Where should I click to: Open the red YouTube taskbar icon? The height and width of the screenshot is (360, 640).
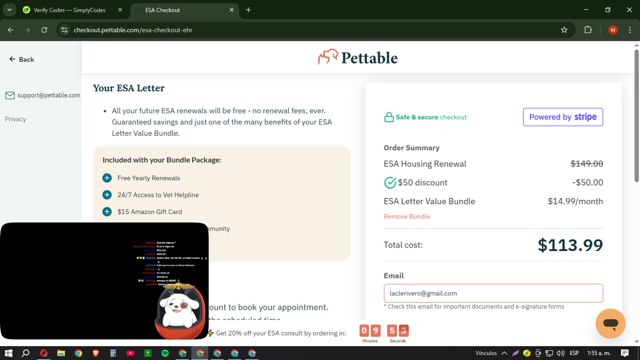(131, 353)
